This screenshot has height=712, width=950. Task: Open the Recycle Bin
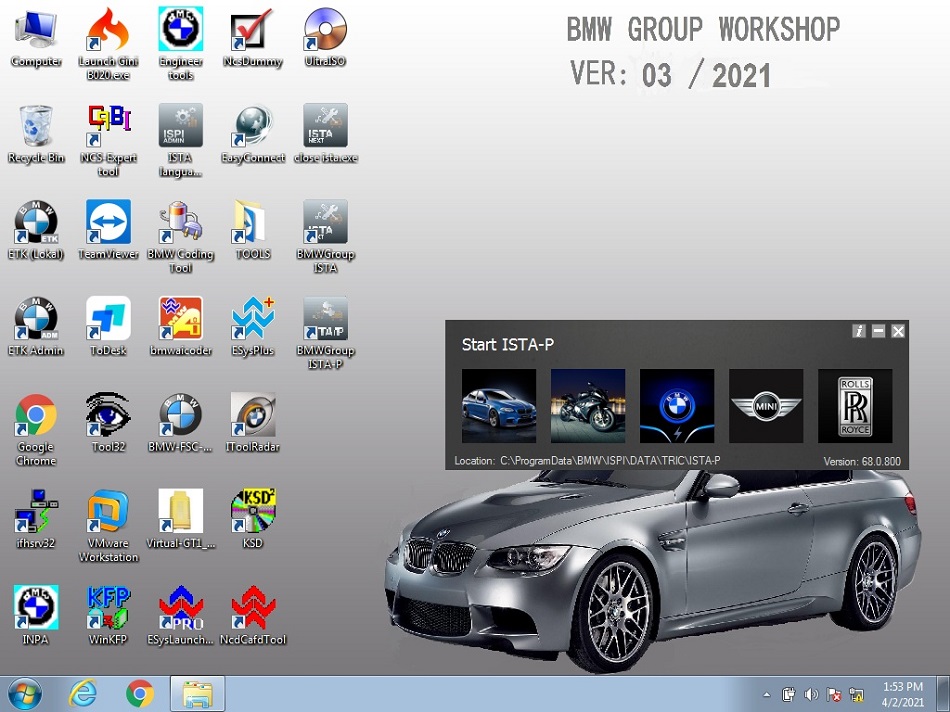pyautogui.click(x=36, y=134)
